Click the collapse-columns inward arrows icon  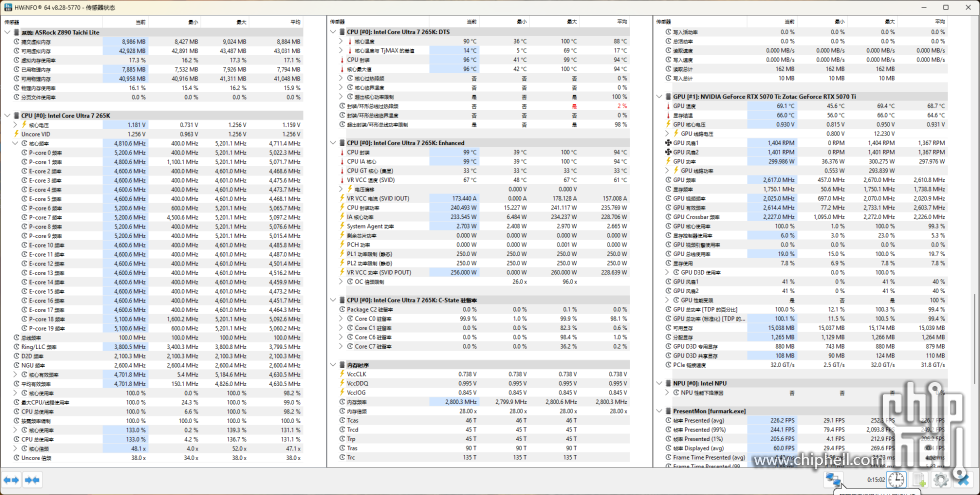point(32,479)
